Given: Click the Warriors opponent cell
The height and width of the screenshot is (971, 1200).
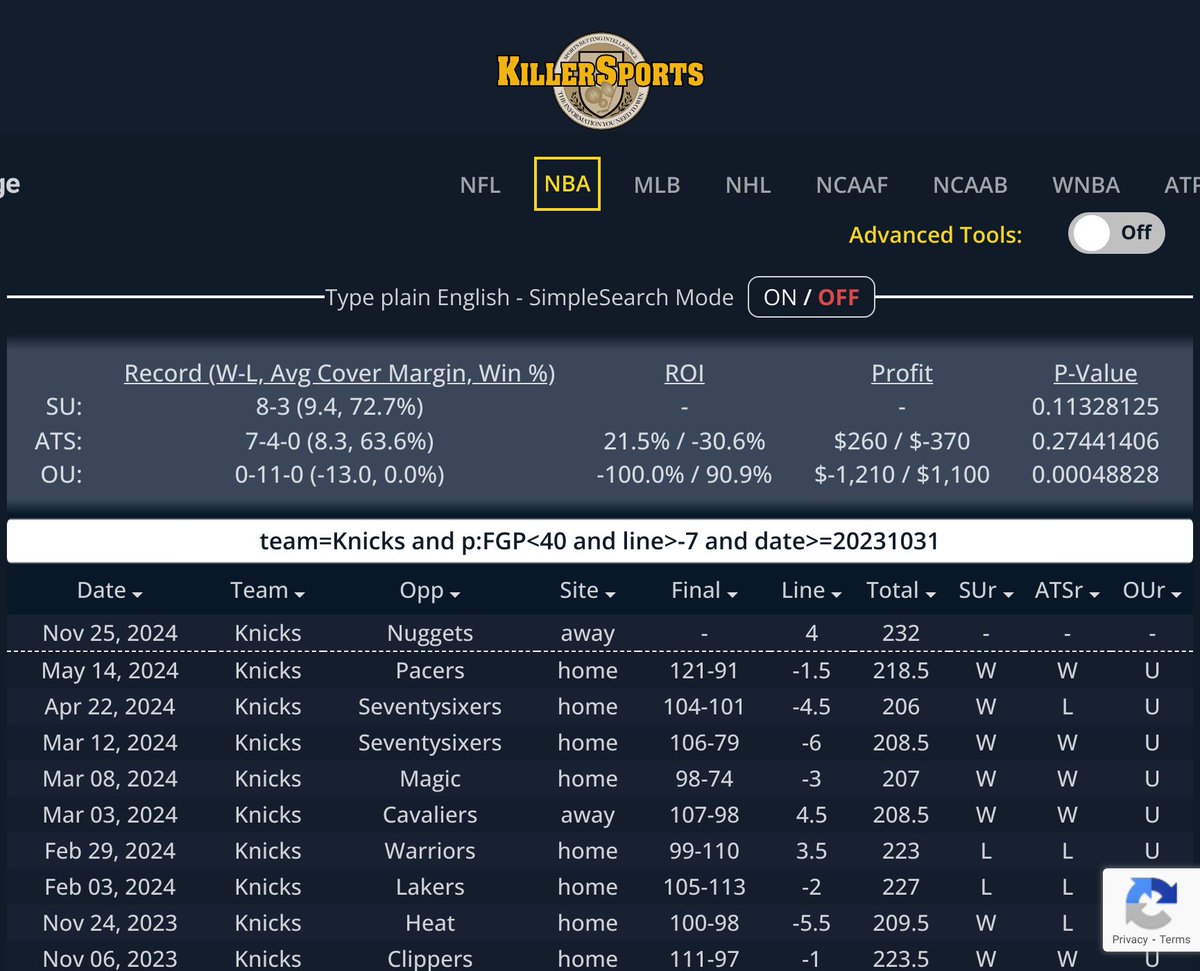Looking at the screenshot, I should (430, 850).
